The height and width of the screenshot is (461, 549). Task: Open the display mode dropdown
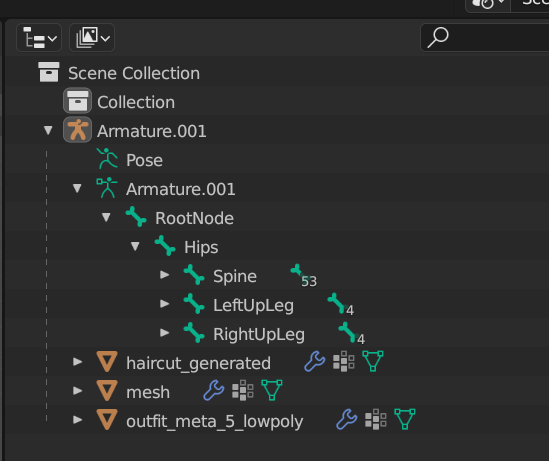[x=92, y=38]
